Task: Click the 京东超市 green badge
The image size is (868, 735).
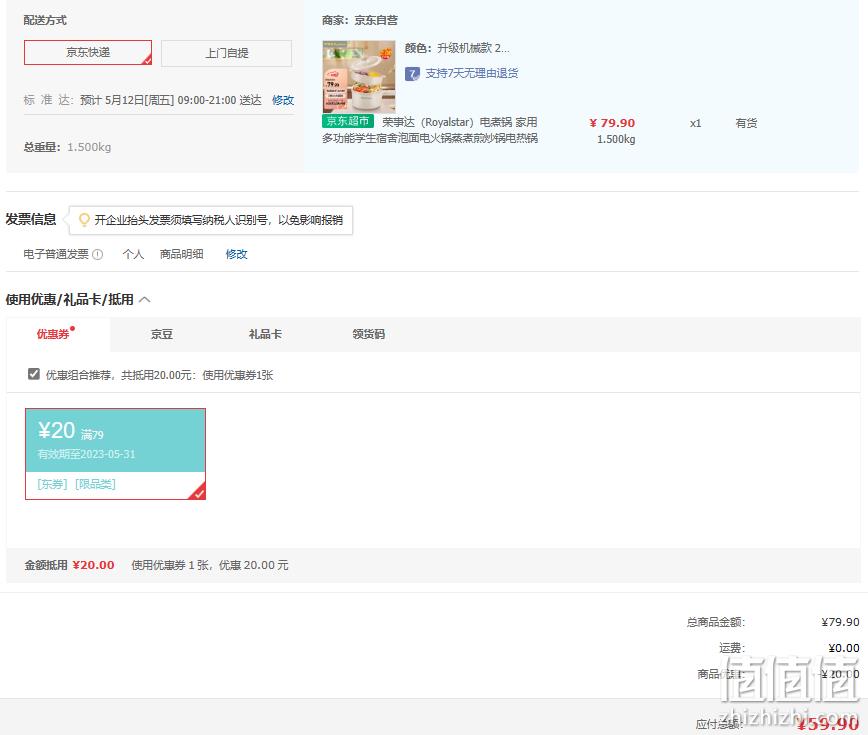Action: pyautogui.click(x=348, y=121)
